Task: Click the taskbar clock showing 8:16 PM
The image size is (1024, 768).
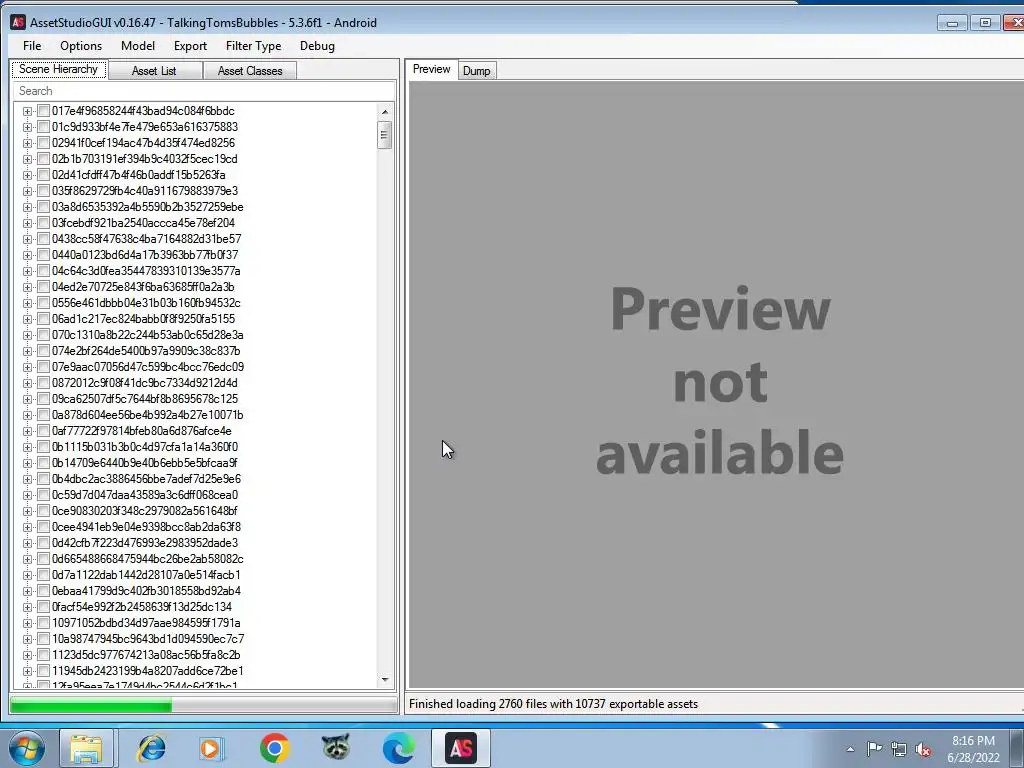Action: pyautogui.click(x=973, y=741)
